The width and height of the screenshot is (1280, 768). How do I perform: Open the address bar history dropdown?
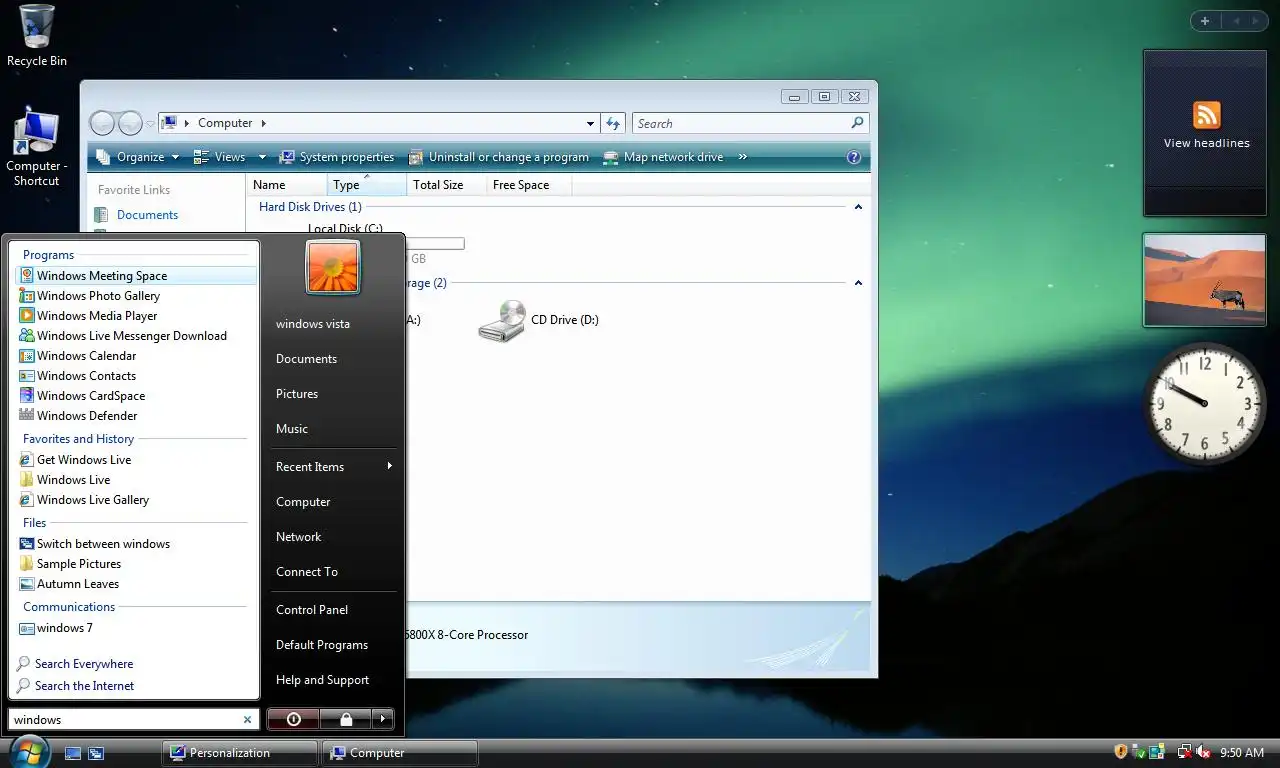(590, 123)
